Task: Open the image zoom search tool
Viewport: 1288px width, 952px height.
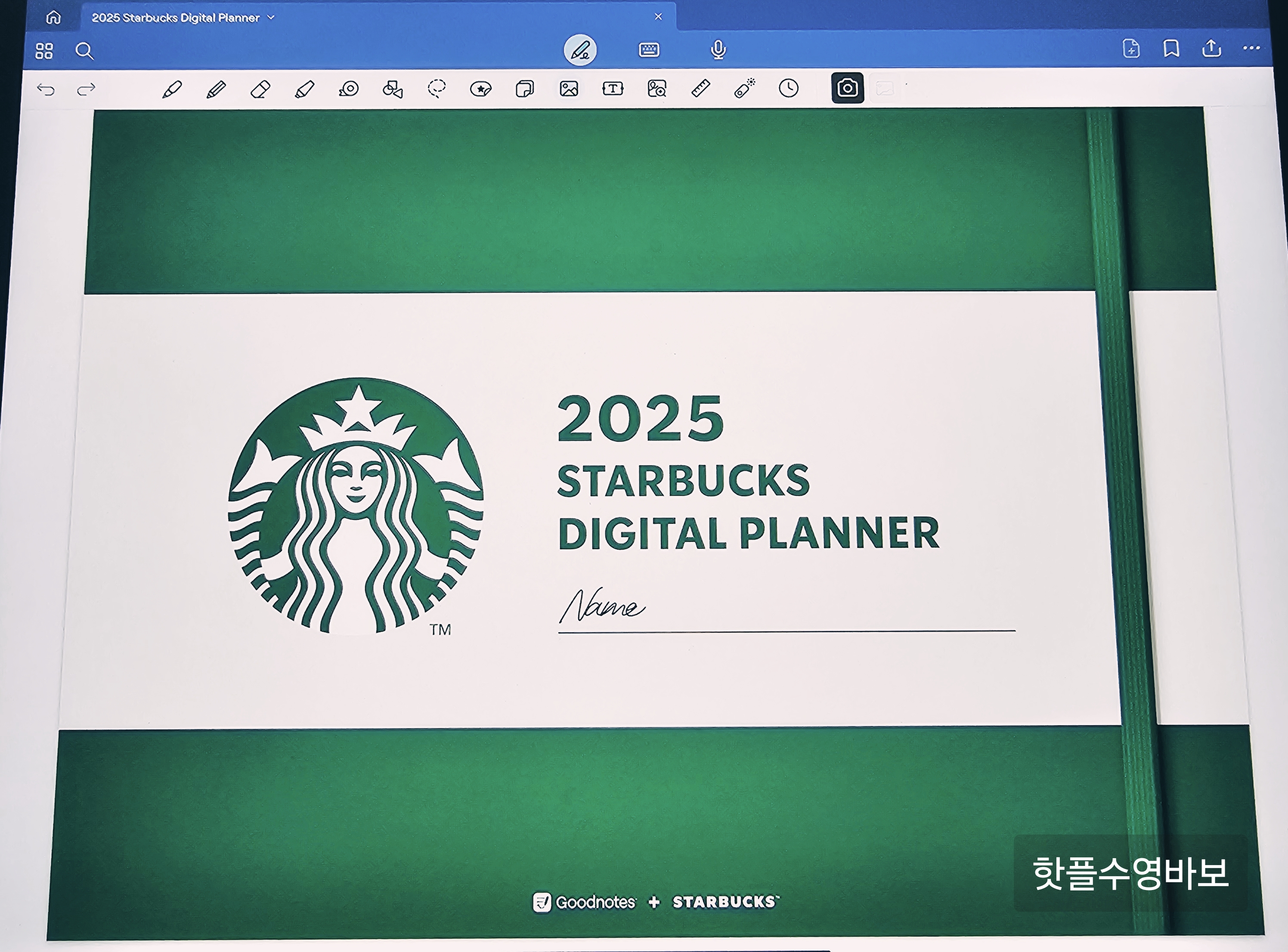Action: [657, 88]
